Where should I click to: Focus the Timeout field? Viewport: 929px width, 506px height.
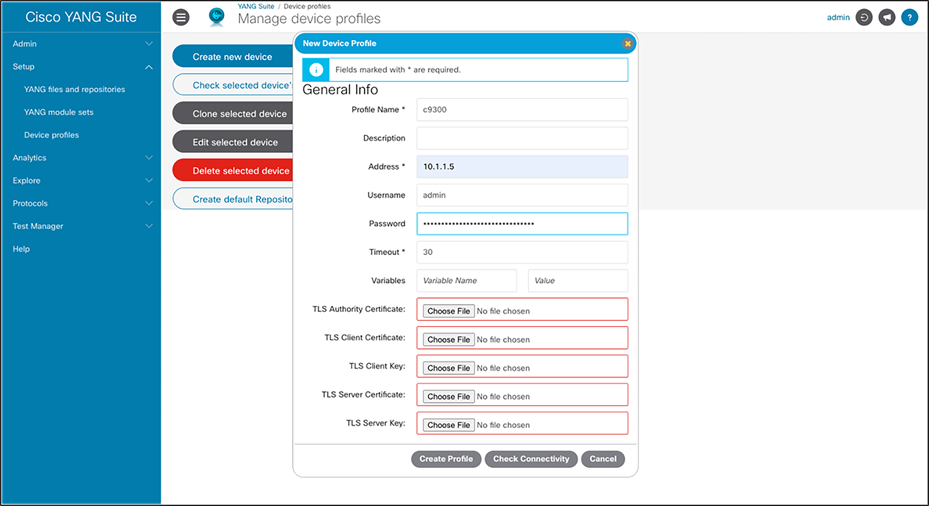pyautogui.click(x=522, y=252)
